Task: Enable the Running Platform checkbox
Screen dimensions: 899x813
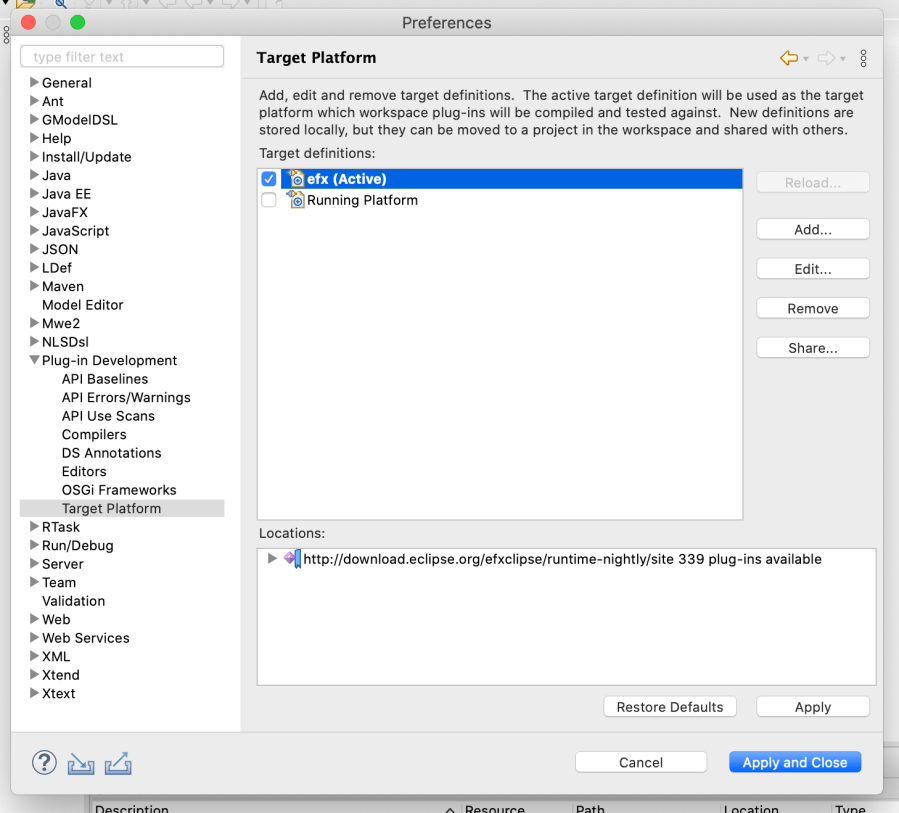Action: pos(268,200)
